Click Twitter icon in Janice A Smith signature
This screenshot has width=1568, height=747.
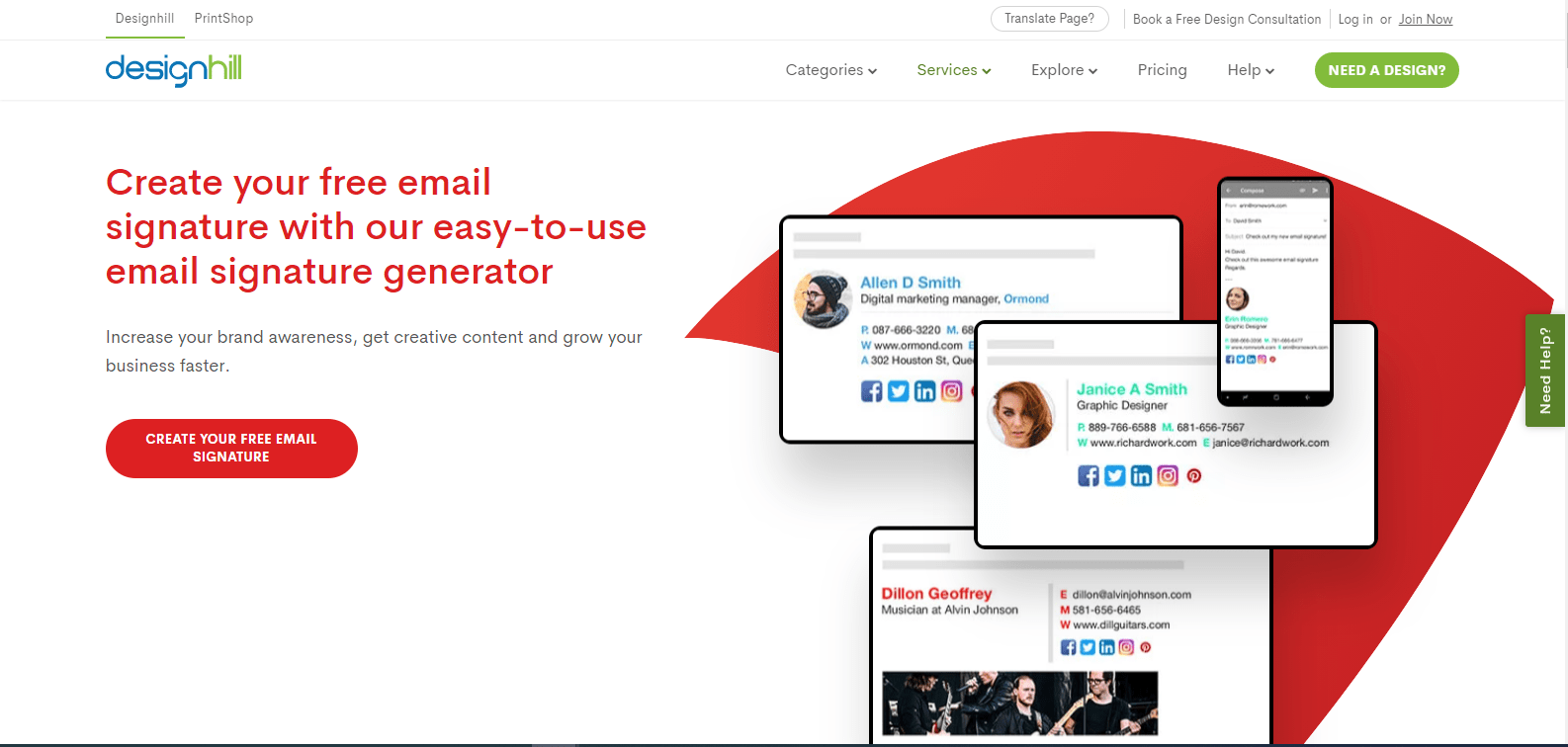coord(1115,476)
